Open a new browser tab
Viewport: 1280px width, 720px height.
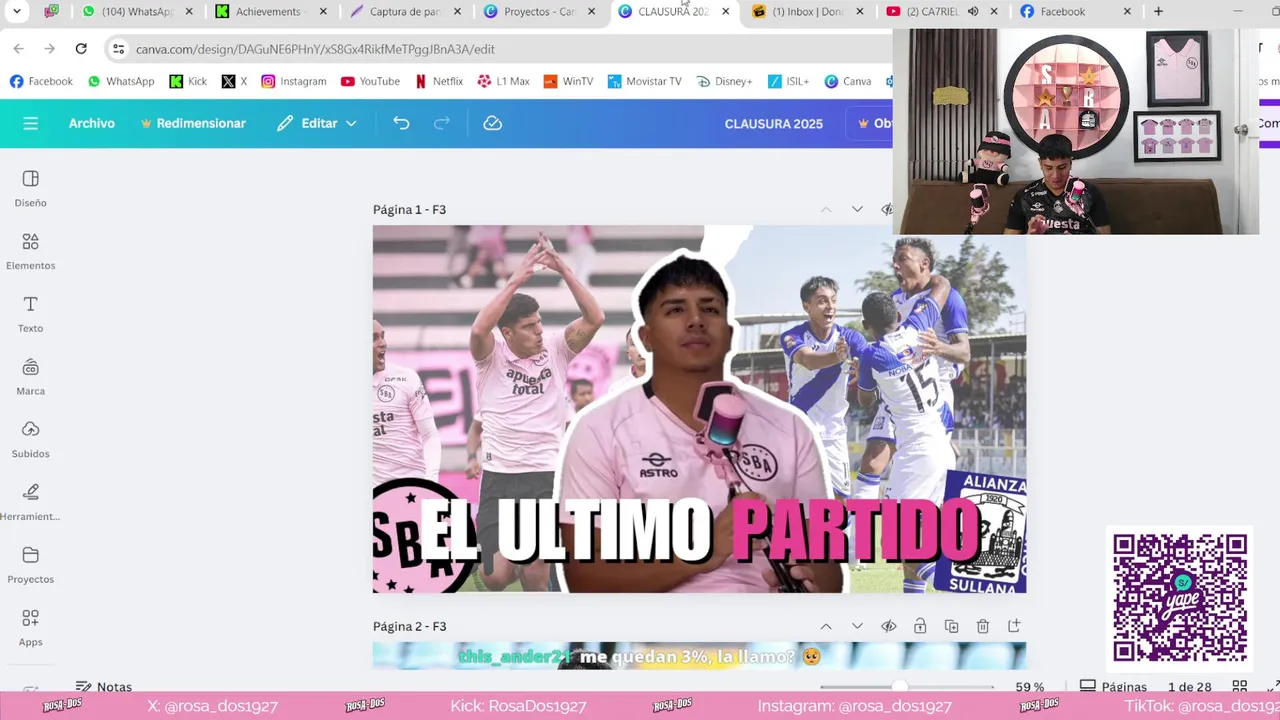[1158, 12]
